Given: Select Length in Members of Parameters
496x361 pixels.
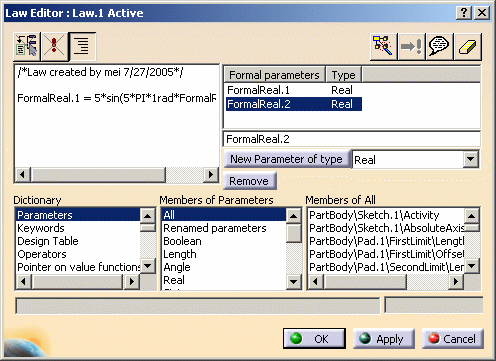Looking at the screenshot, I should 180,254.
